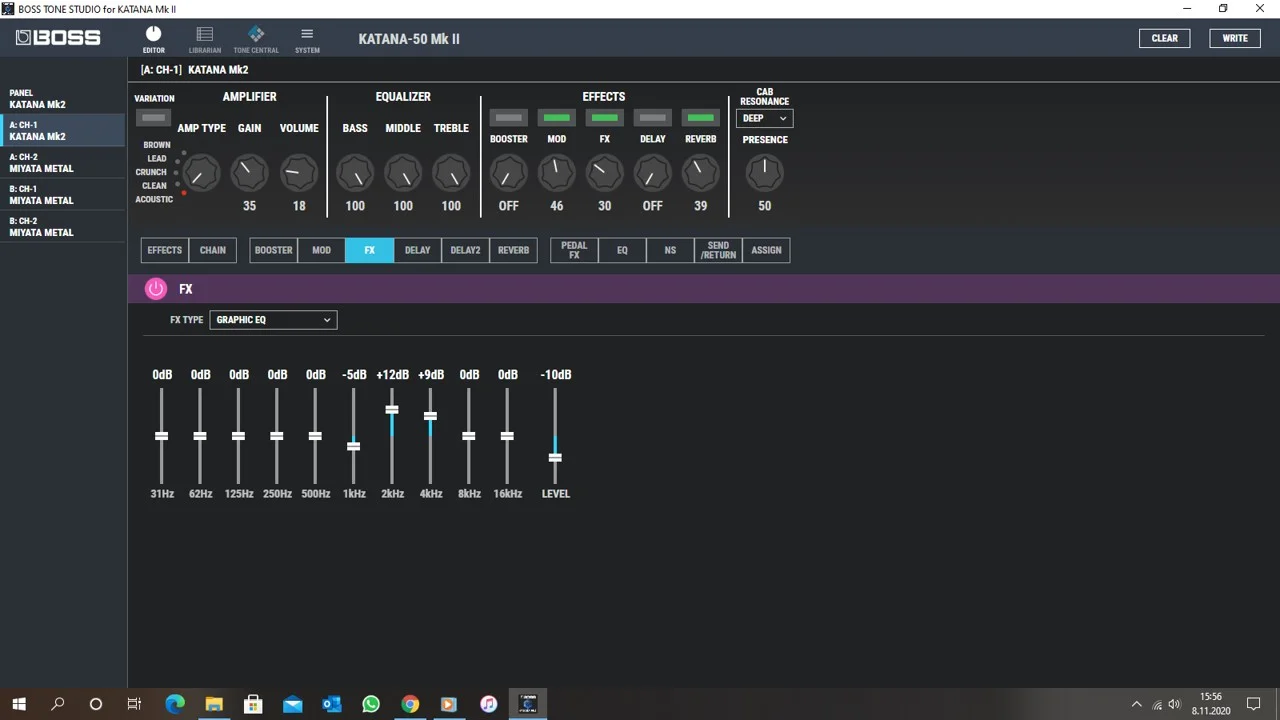The width and height of the screenshot is (1280, 720).
Task: Open the NS noise suppressor tab
Action: pyautogui.click(x=670, y=250)
